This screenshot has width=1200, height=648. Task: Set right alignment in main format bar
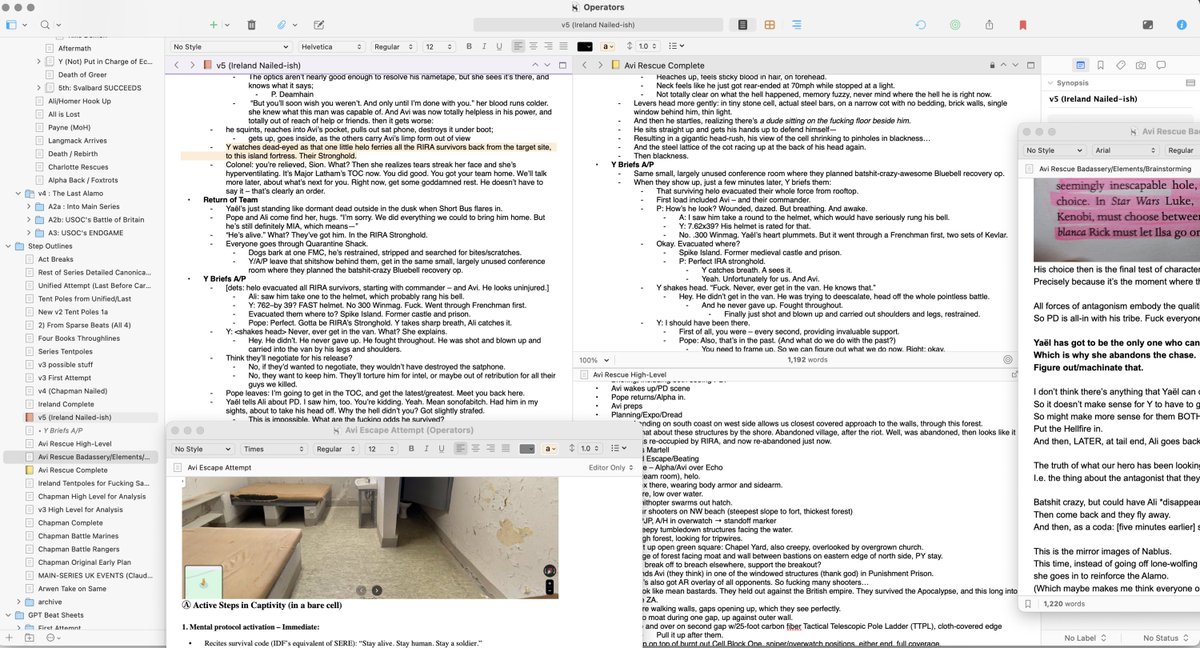tap(547, 46)
